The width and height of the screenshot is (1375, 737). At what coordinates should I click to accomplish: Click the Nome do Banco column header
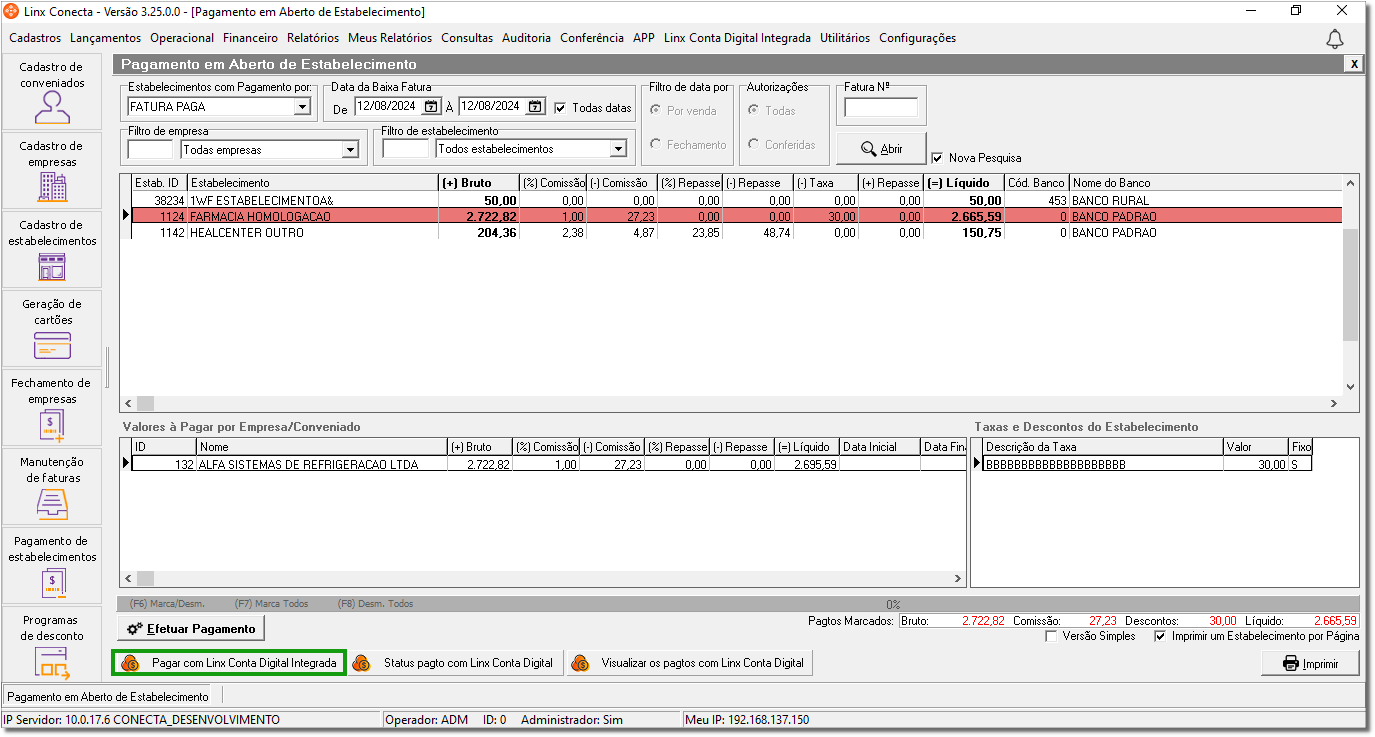coord(1205,183)
